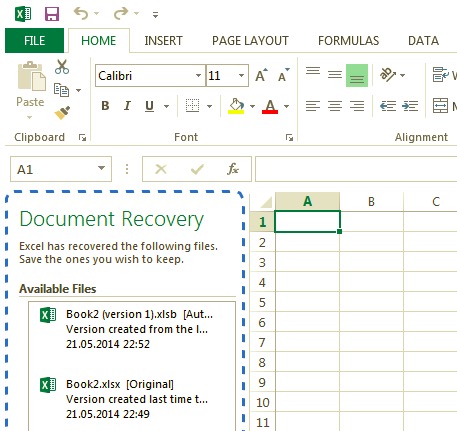The height and width of the screenshot is (431, 457).
Task: Align text left
Action: 313,106
